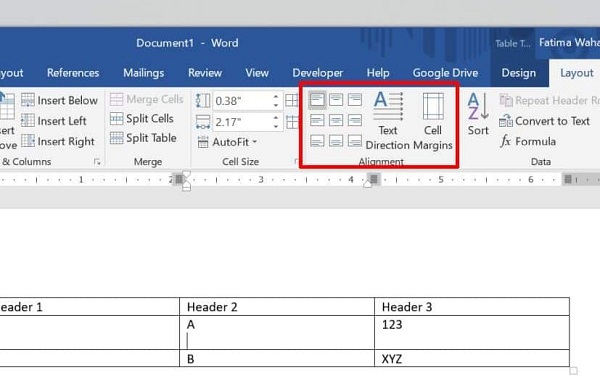Click Convert to Text button
600x386 pixels.
[545, 121]
